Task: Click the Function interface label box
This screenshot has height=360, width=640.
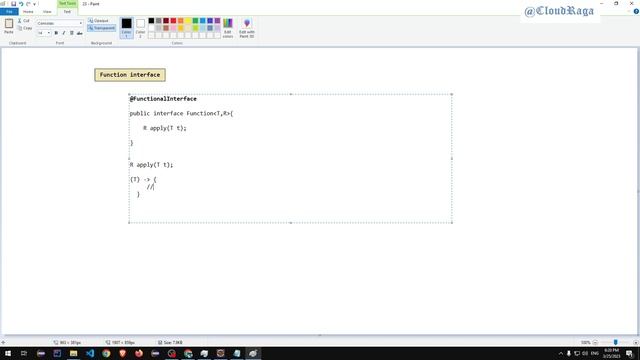Action: point(130,75)
